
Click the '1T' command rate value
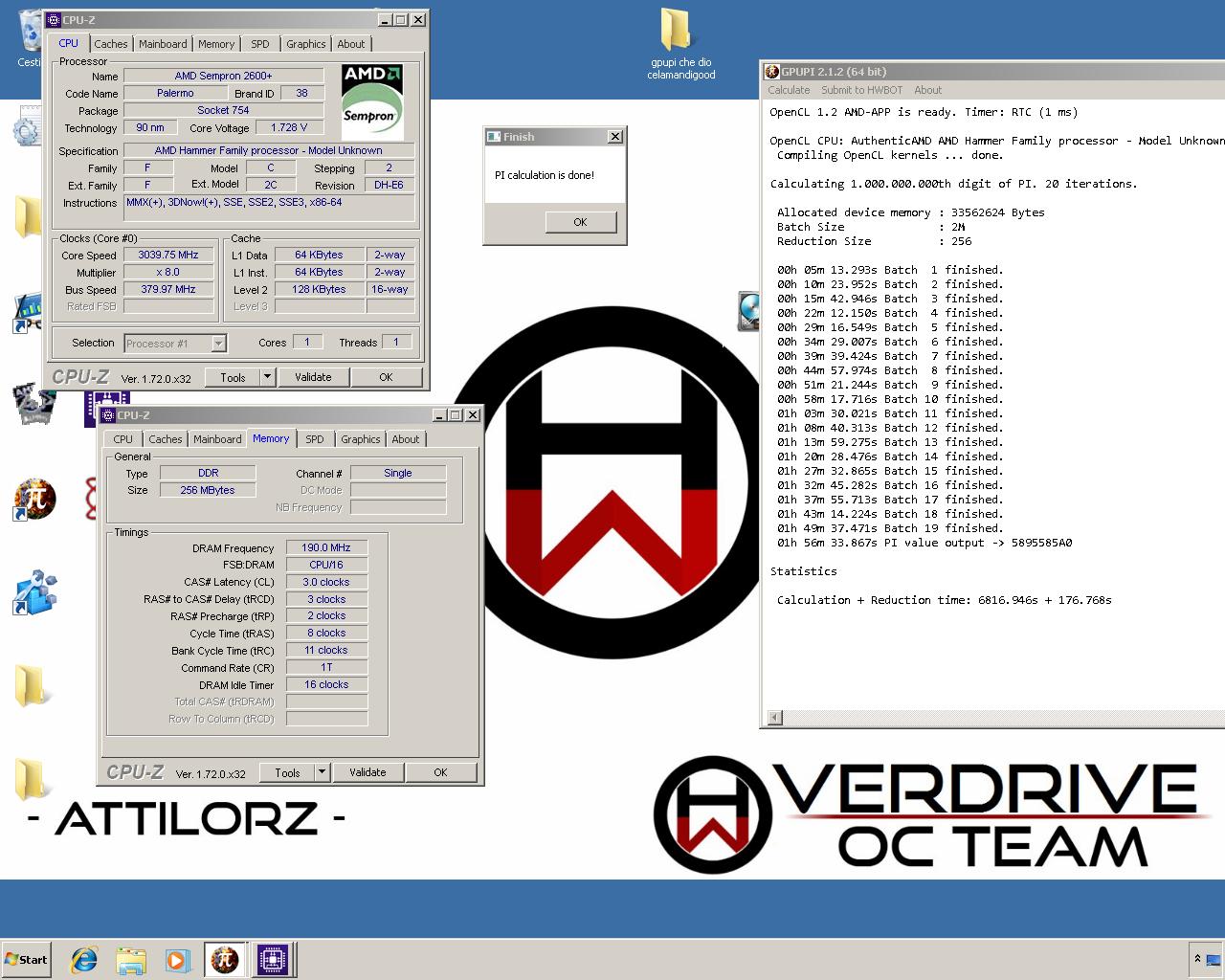pos(326,667)
